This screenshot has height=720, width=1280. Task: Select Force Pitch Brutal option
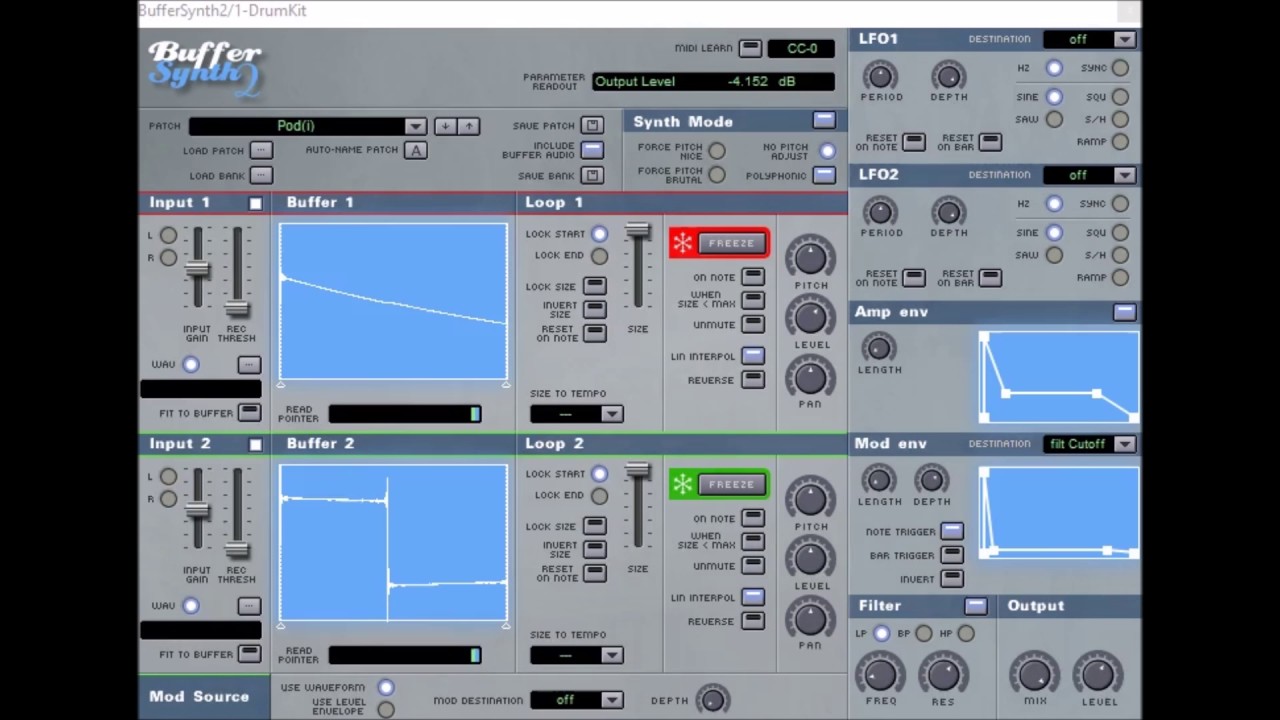[x=717, y=174]
